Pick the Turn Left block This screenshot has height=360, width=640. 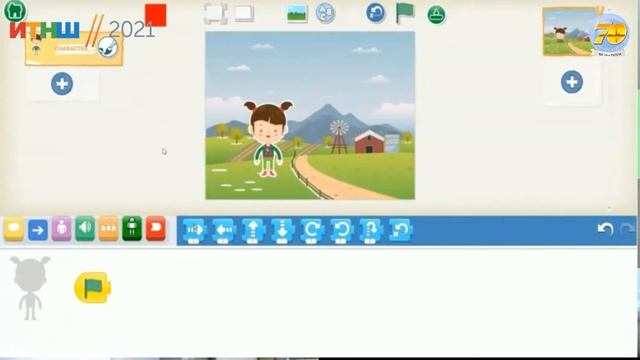pyautogui.click(x=341, y=231)
